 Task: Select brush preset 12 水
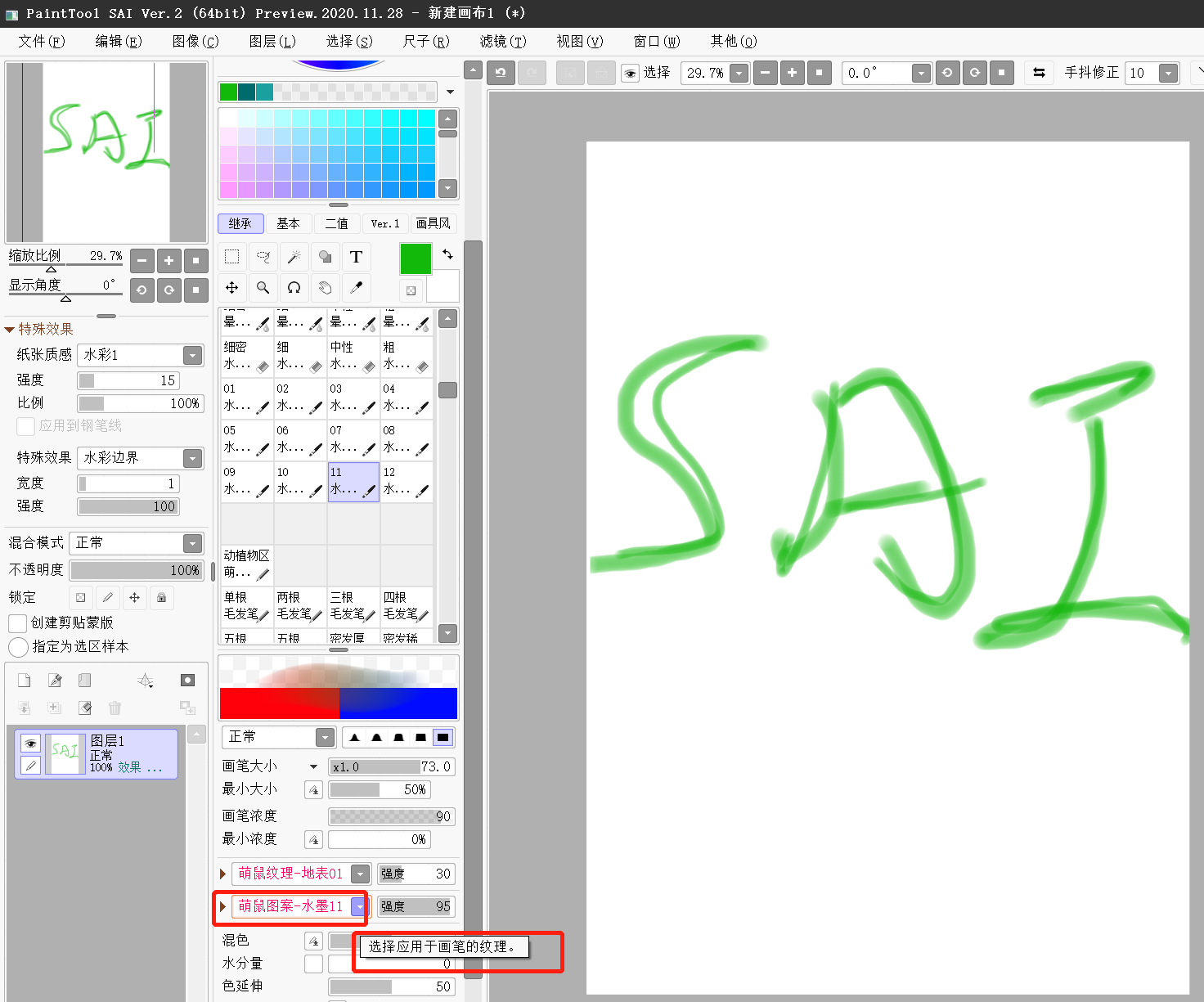click(407, 482)
